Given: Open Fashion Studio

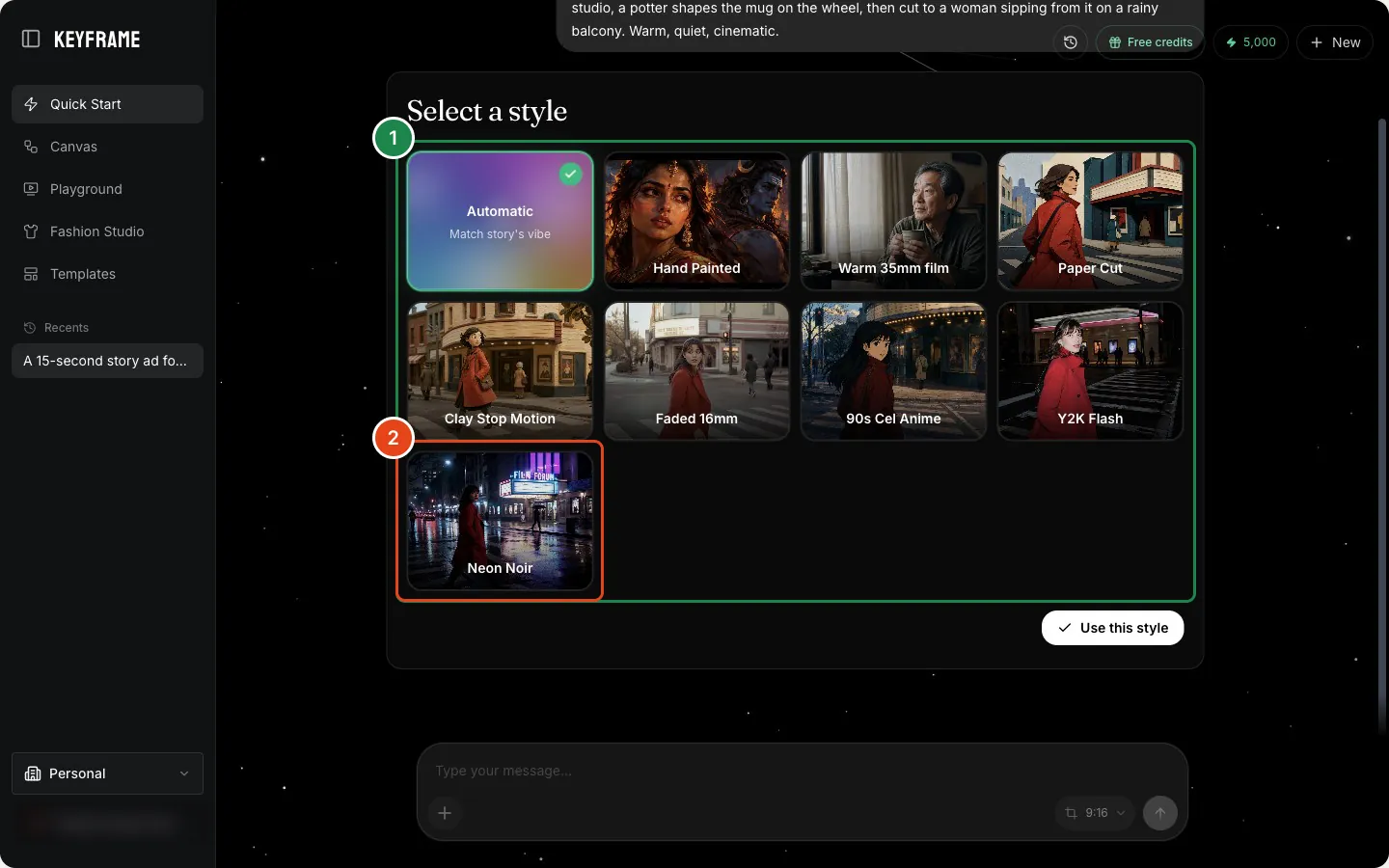Looking at the screenshot, I should click(107, 231).
